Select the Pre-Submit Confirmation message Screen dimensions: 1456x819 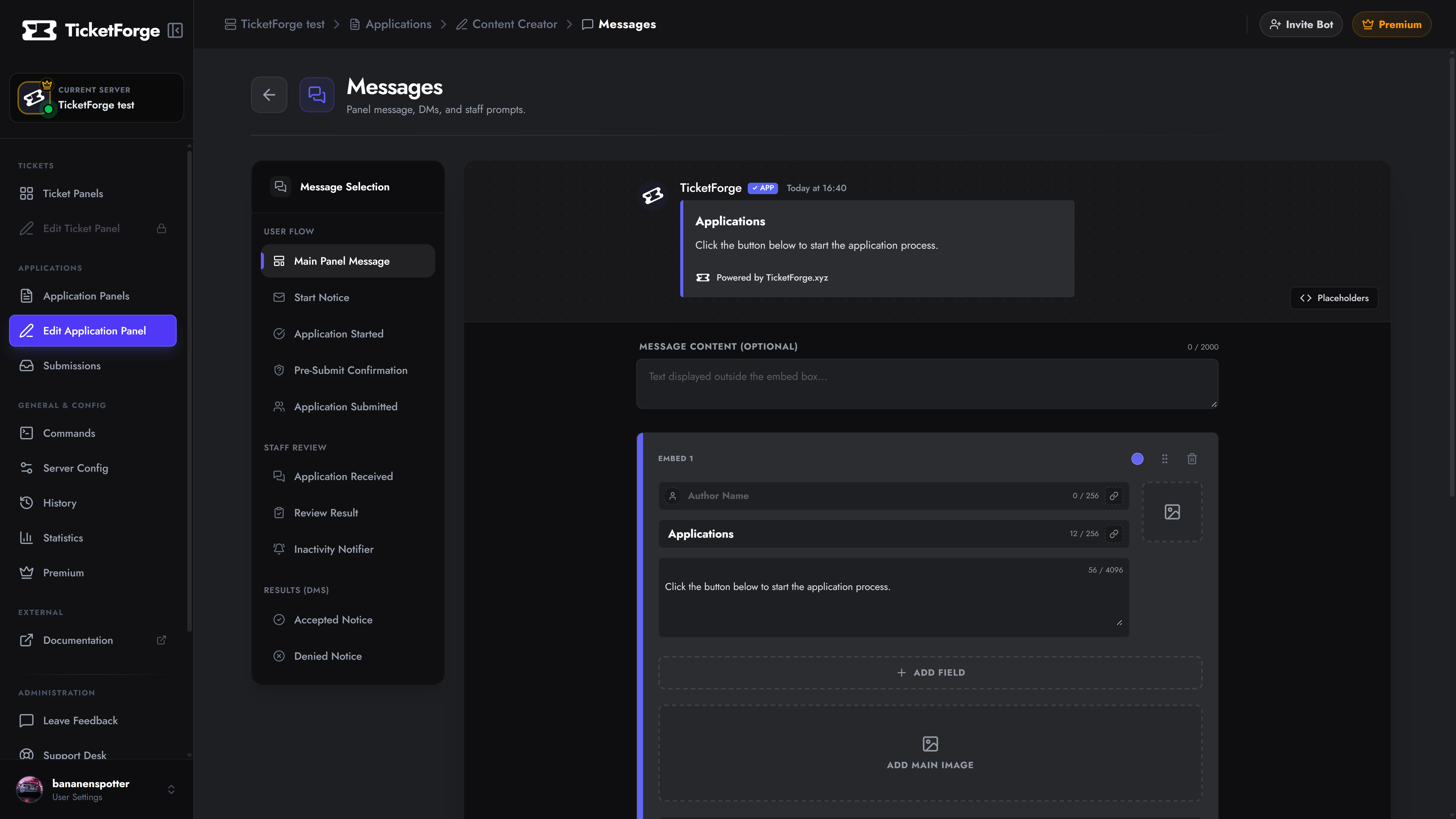(348, 370)
